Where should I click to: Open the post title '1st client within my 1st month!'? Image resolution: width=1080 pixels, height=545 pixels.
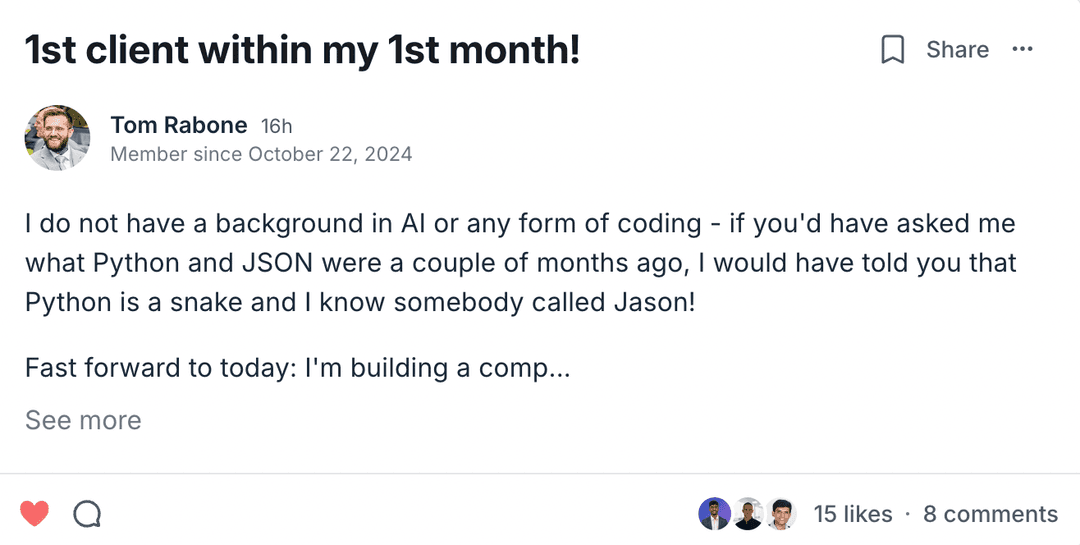pos(302,50)
